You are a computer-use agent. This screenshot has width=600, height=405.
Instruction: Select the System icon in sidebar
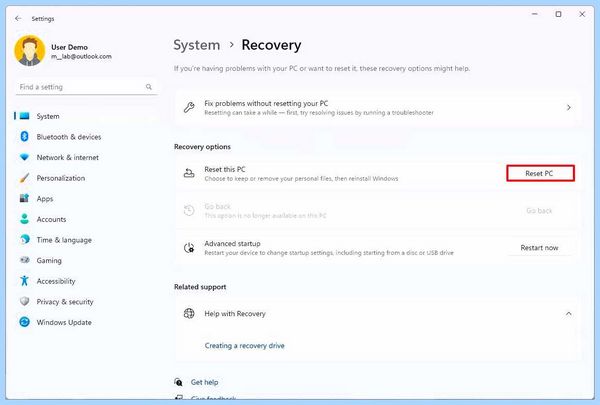[24, 116]
